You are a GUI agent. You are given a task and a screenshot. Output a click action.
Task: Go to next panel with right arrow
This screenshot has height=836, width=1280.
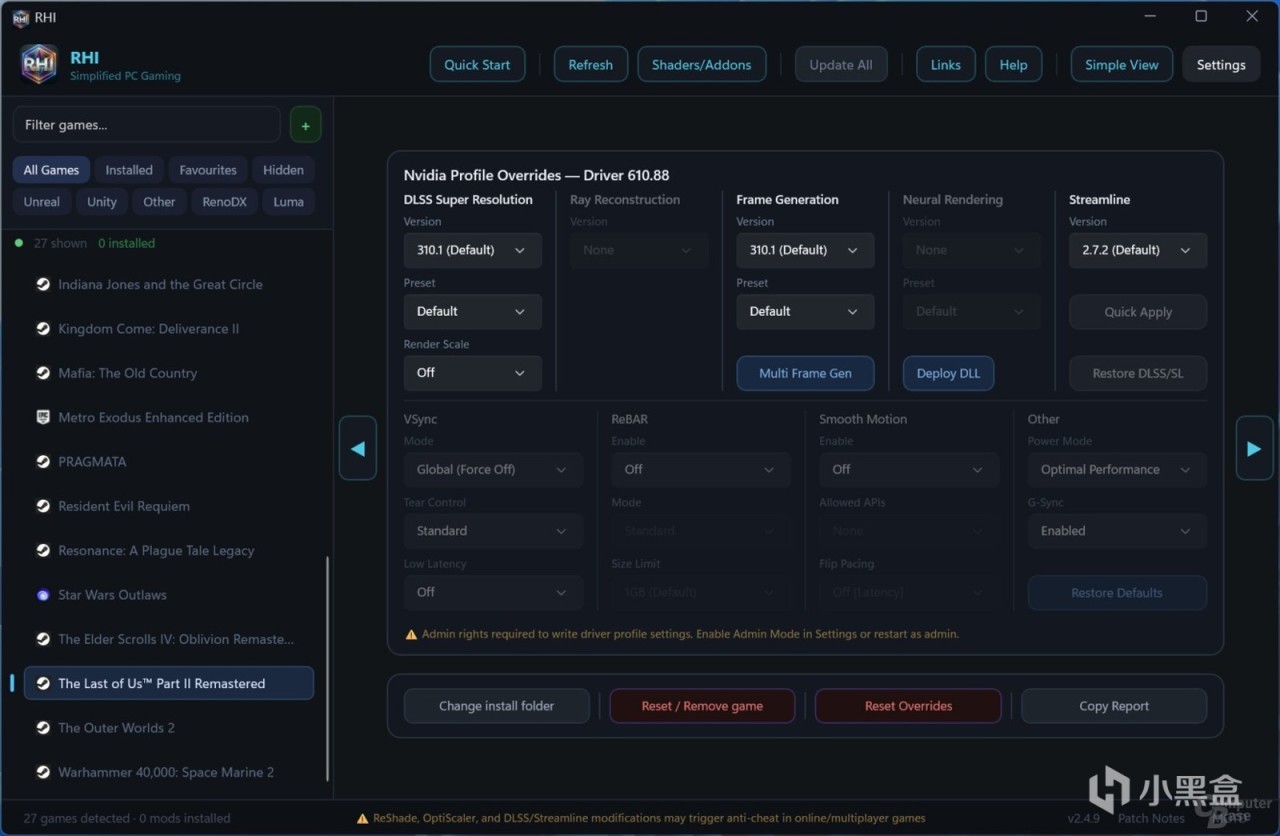coord(1254,448)
